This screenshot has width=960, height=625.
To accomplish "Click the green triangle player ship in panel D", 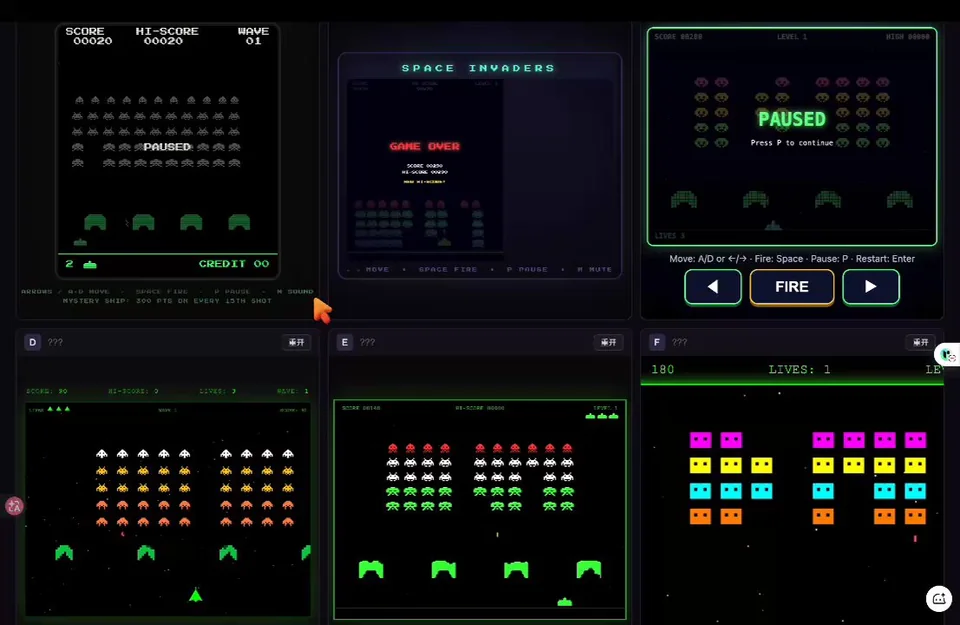I will (x=195, y=595).
